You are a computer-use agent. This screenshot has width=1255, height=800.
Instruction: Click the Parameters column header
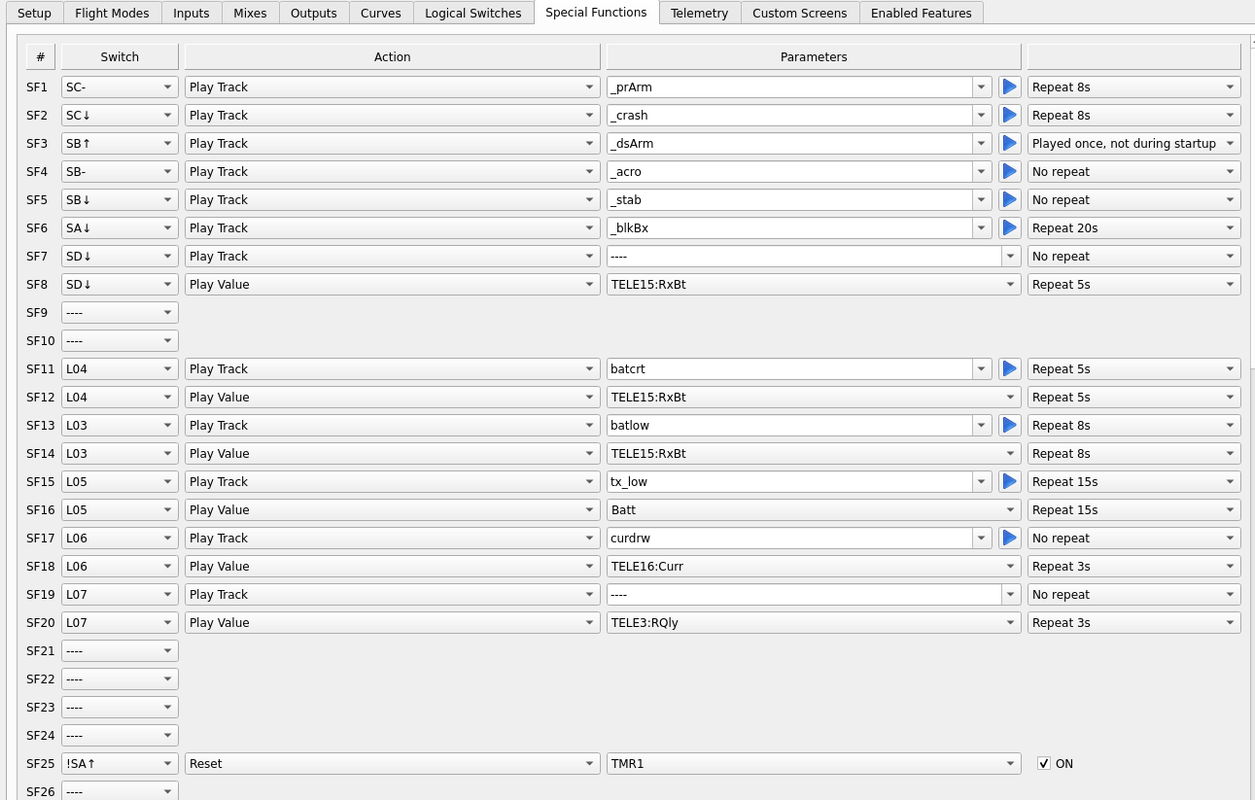pos(814,57)
